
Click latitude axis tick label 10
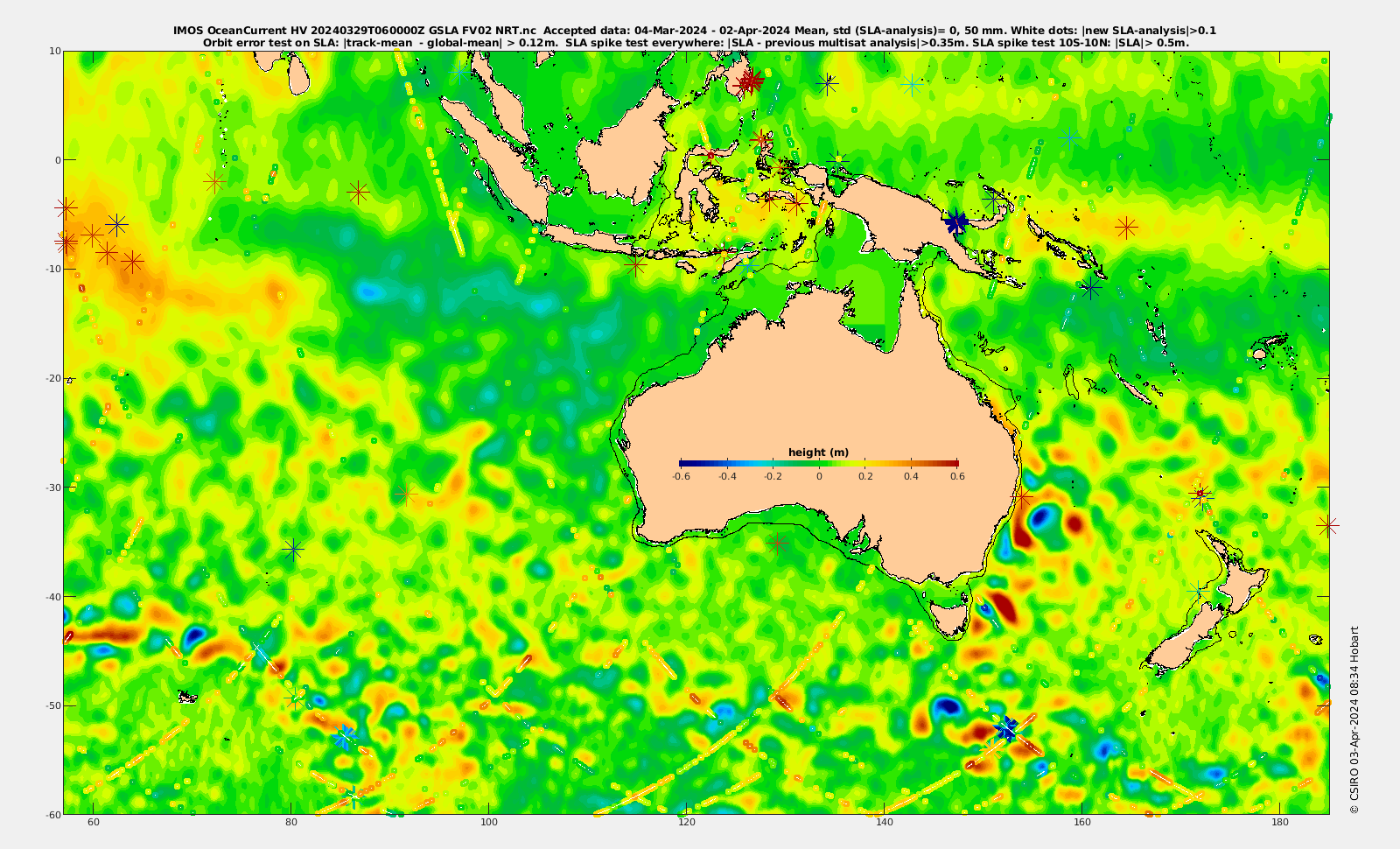55,51
